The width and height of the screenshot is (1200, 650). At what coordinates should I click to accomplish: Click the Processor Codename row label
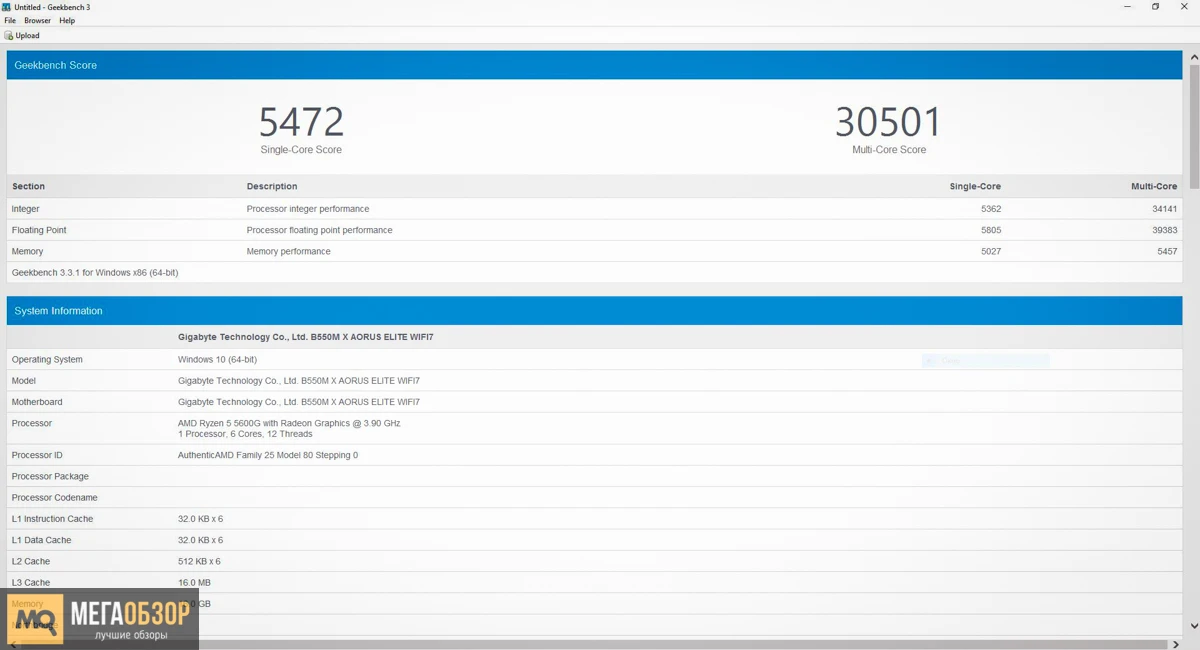(55, 498)
